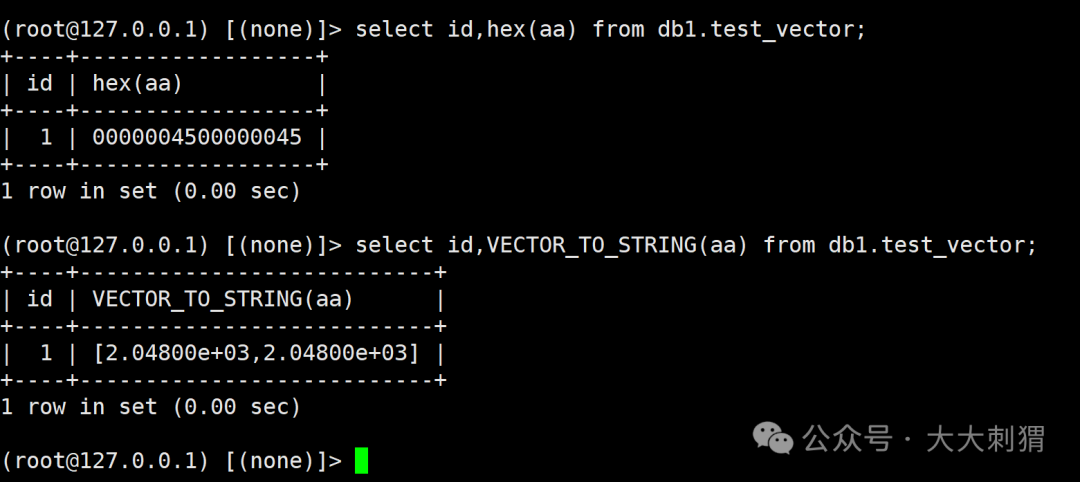Click the id value 1 in the vector row

[x=46, y=353]
